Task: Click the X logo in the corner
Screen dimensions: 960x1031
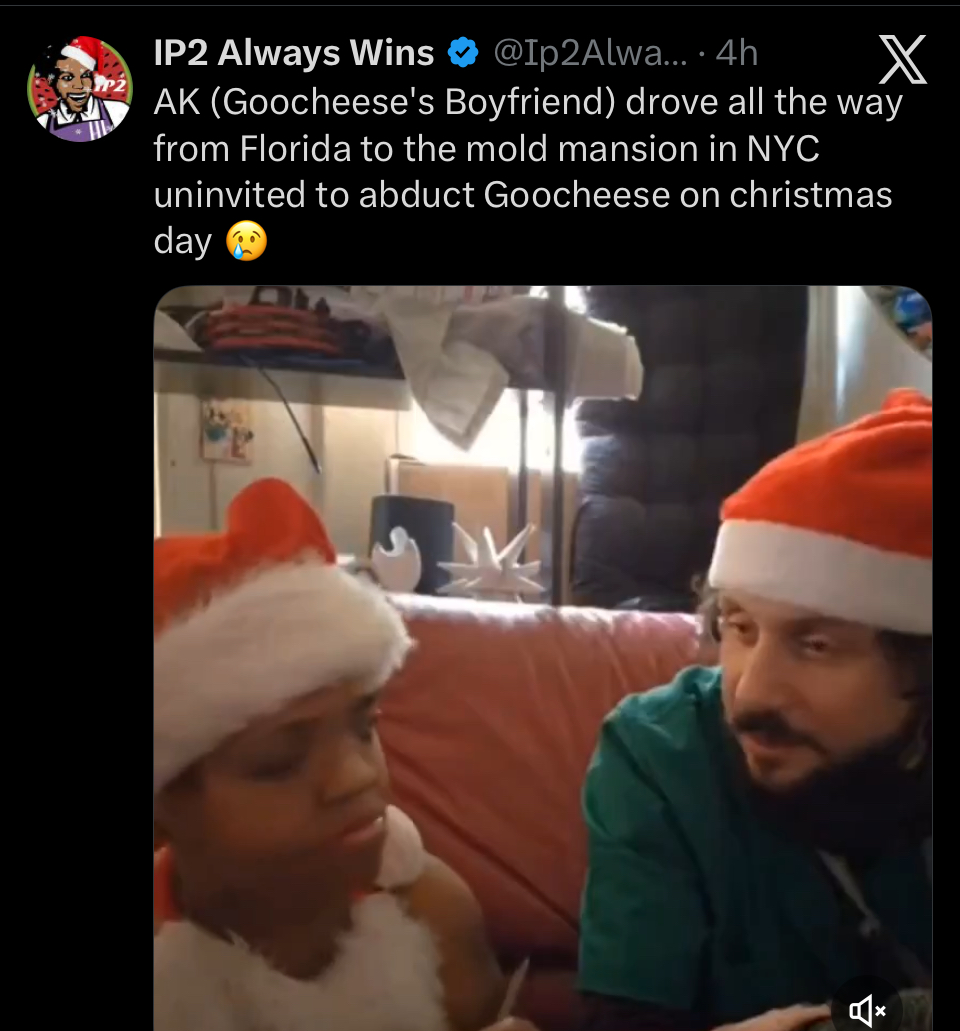Action: [x=903, y=59]
